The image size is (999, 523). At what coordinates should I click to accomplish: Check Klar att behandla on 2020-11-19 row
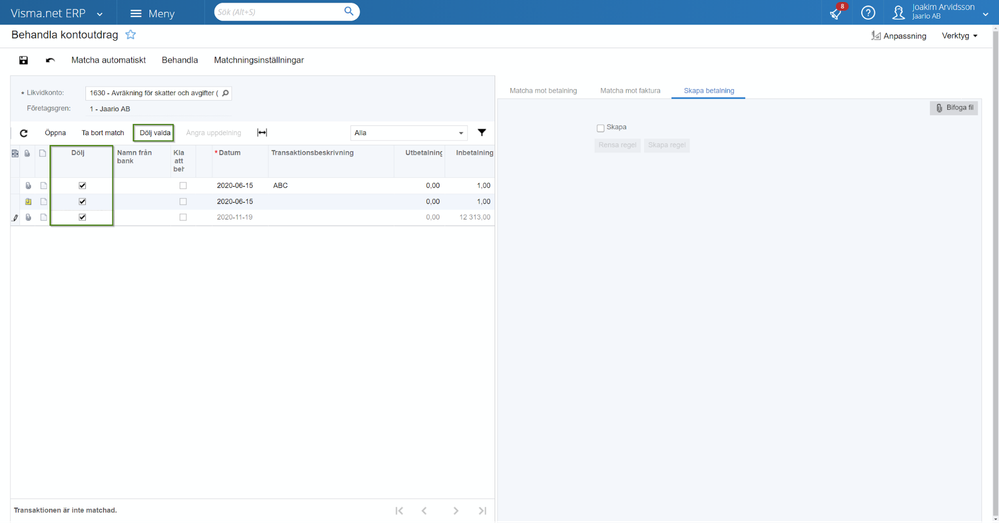183,217
